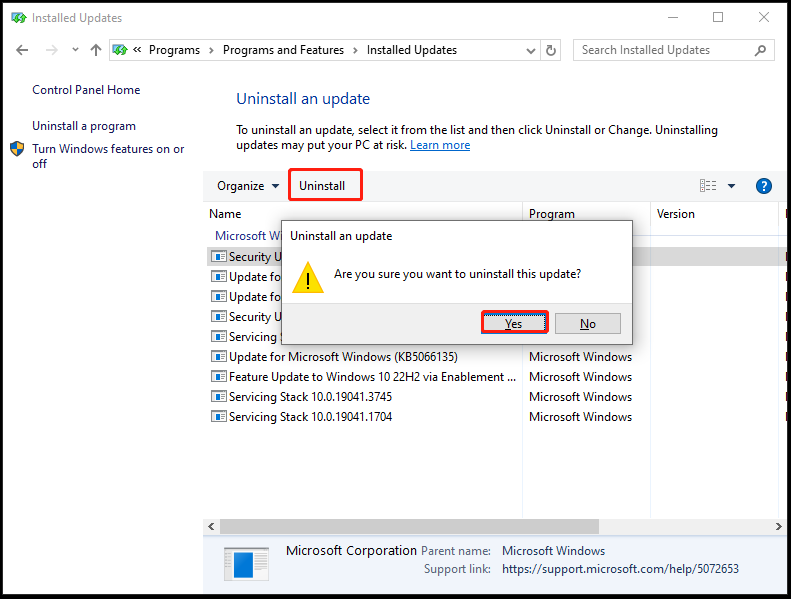Open the recent locations dropdown arrow
This screenshot has height=599, width=791.
pyautogui.click(x=75, y=49)
